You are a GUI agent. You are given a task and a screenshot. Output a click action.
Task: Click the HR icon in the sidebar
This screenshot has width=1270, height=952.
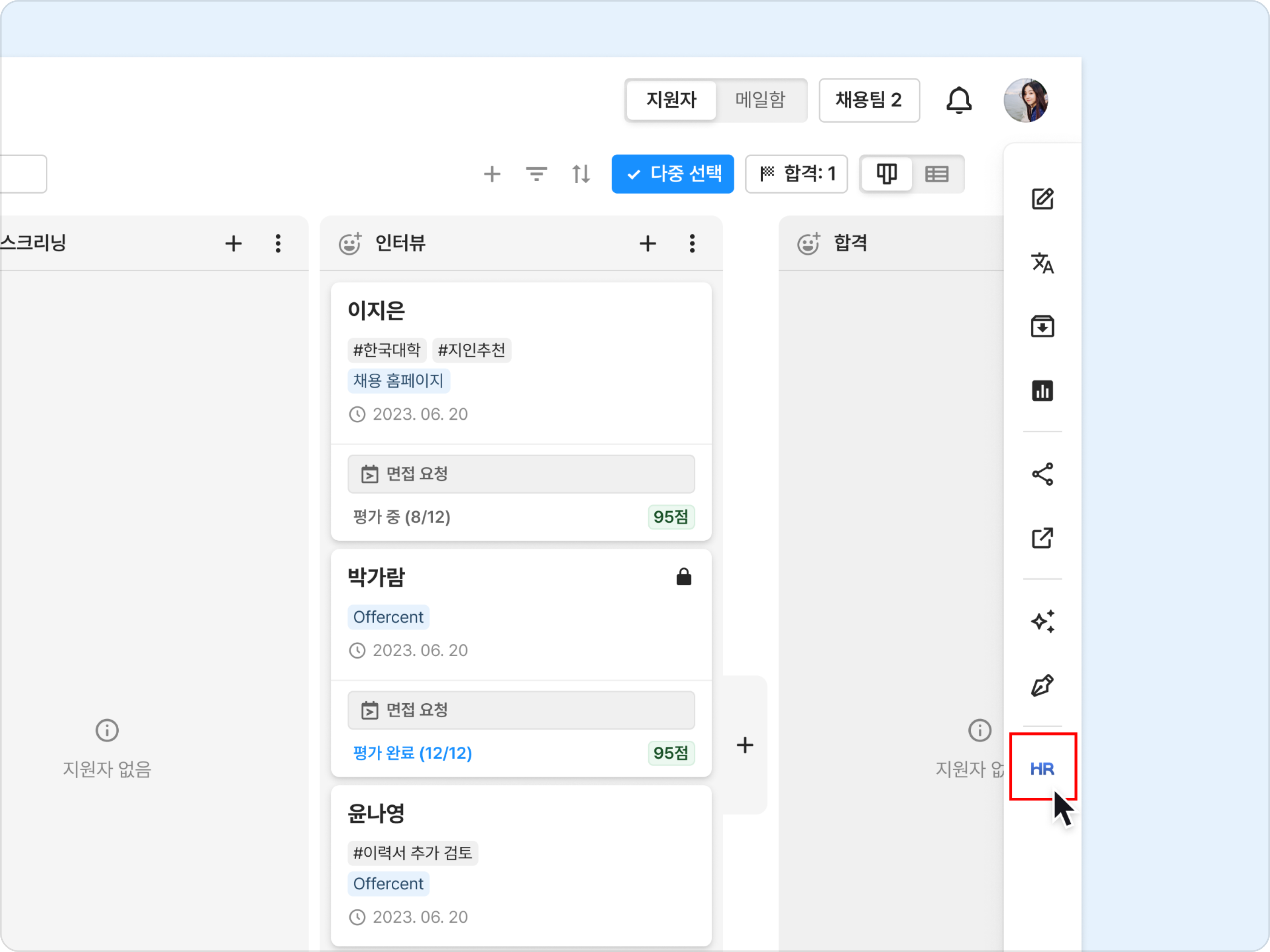point(1041,768)
